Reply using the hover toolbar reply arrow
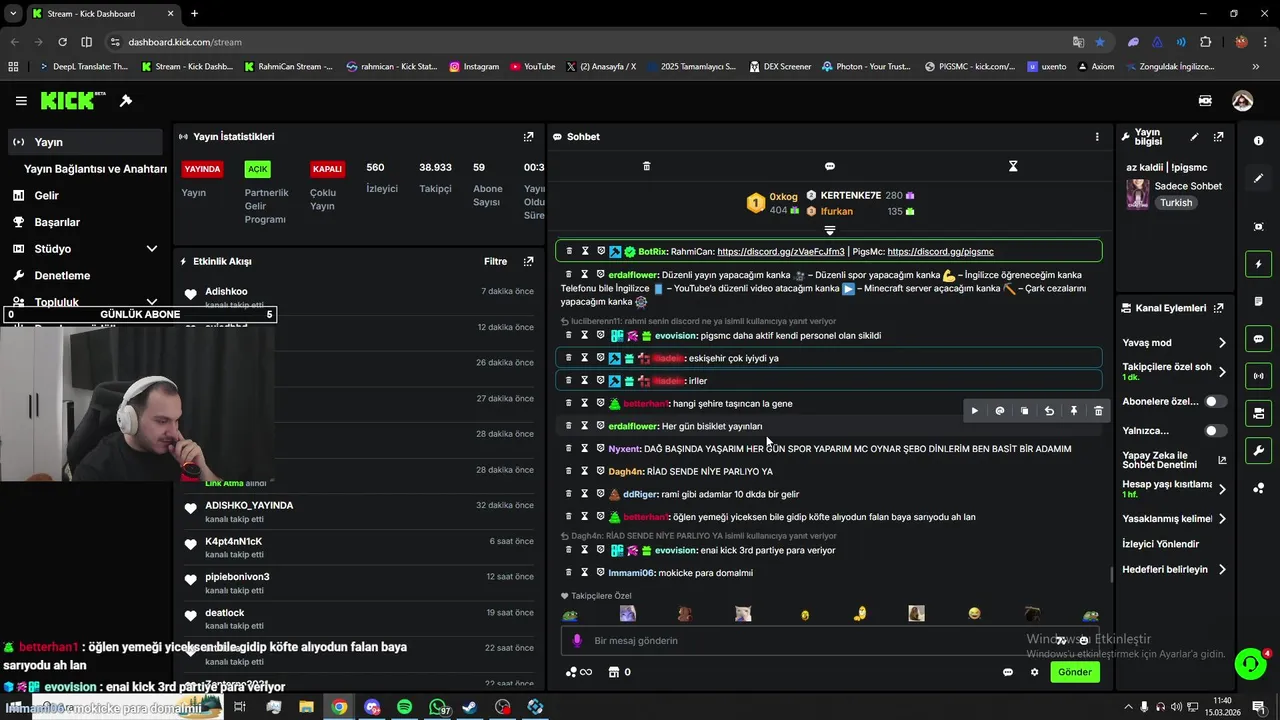 (x=1049, y=411)
